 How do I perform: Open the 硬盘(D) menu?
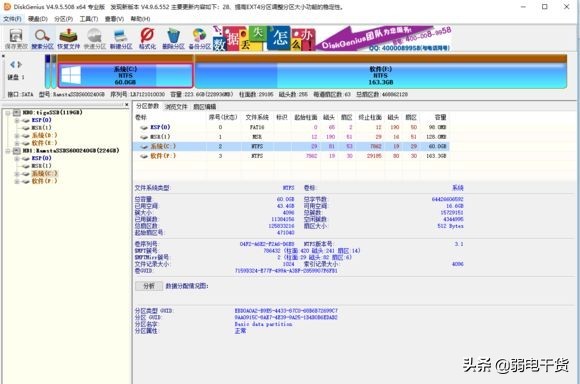point(38,18)
